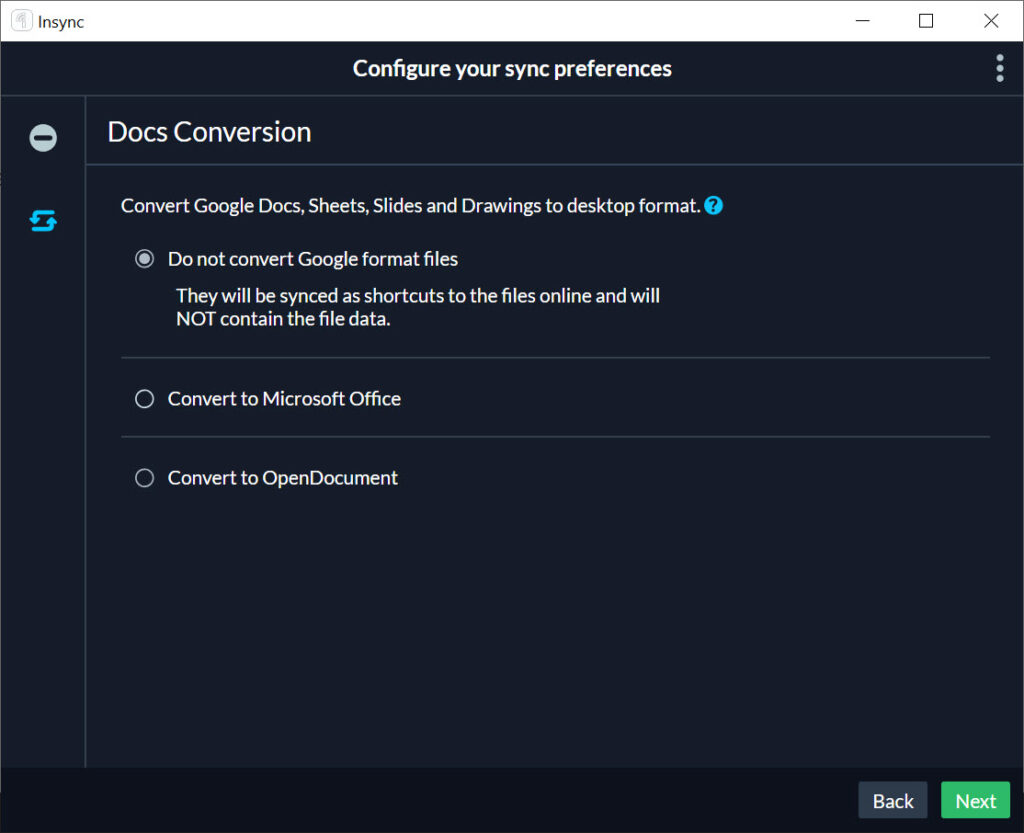
Task: Click the 'They will be synced as shortcuts' note
Action: 418,307
